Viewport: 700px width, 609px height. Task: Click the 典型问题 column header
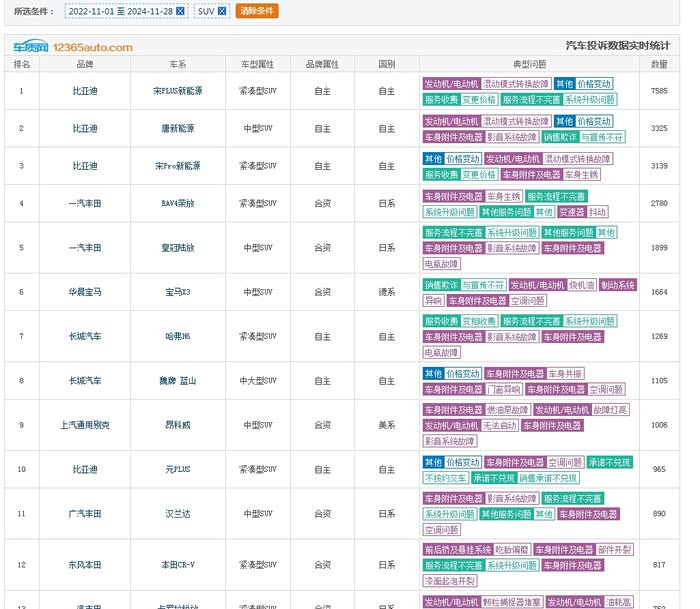click(529, 64)
